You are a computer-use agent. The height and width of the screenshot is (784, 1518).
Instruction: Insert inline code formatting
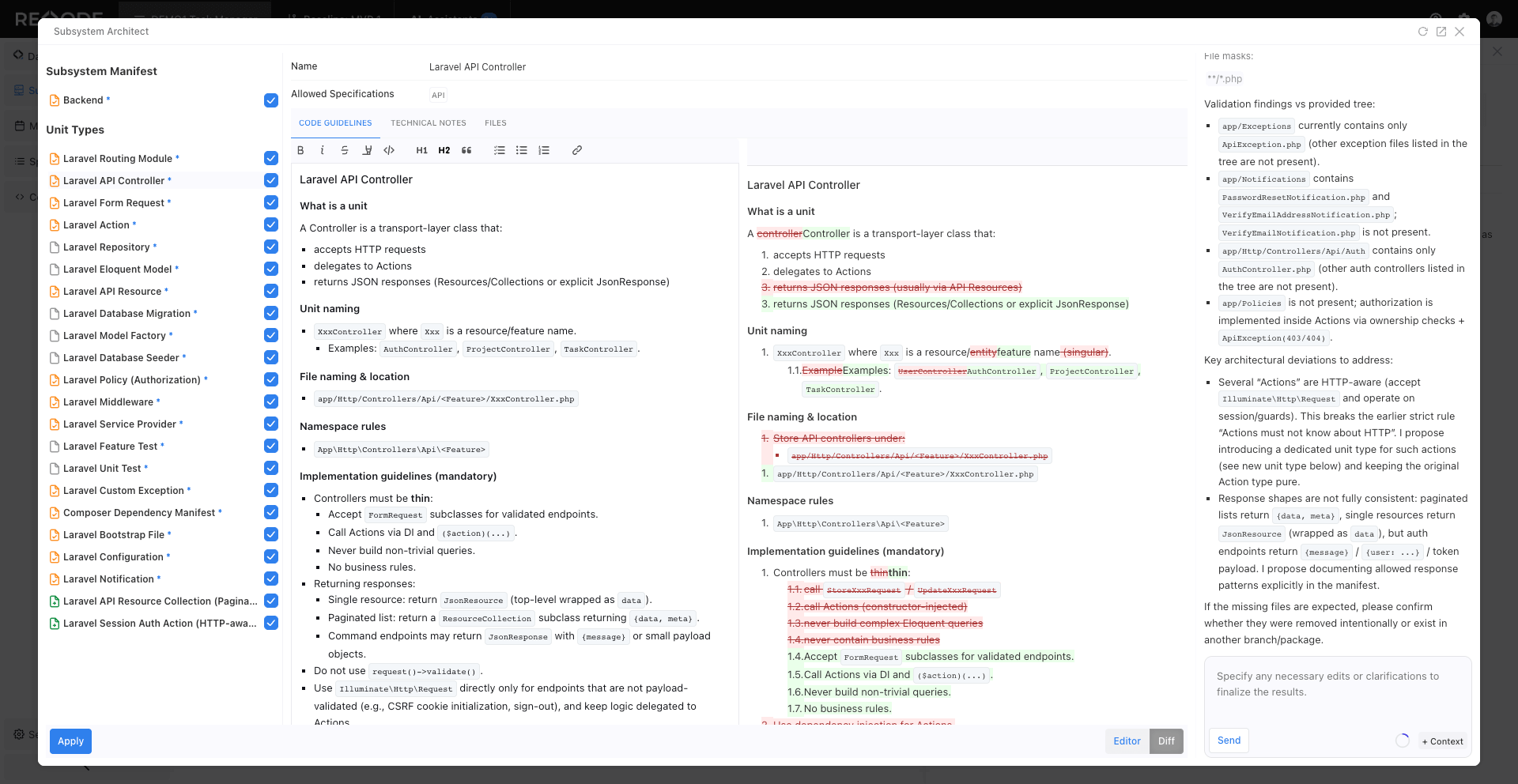[389, 150]
